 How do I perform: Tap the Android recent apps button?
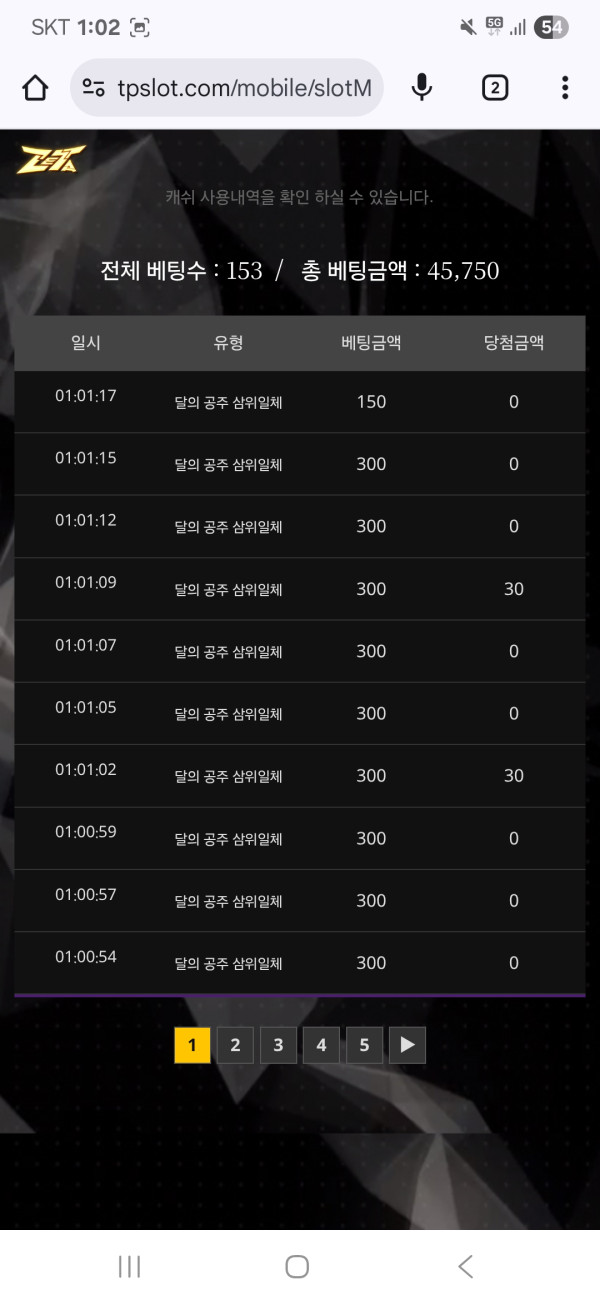129,1266
